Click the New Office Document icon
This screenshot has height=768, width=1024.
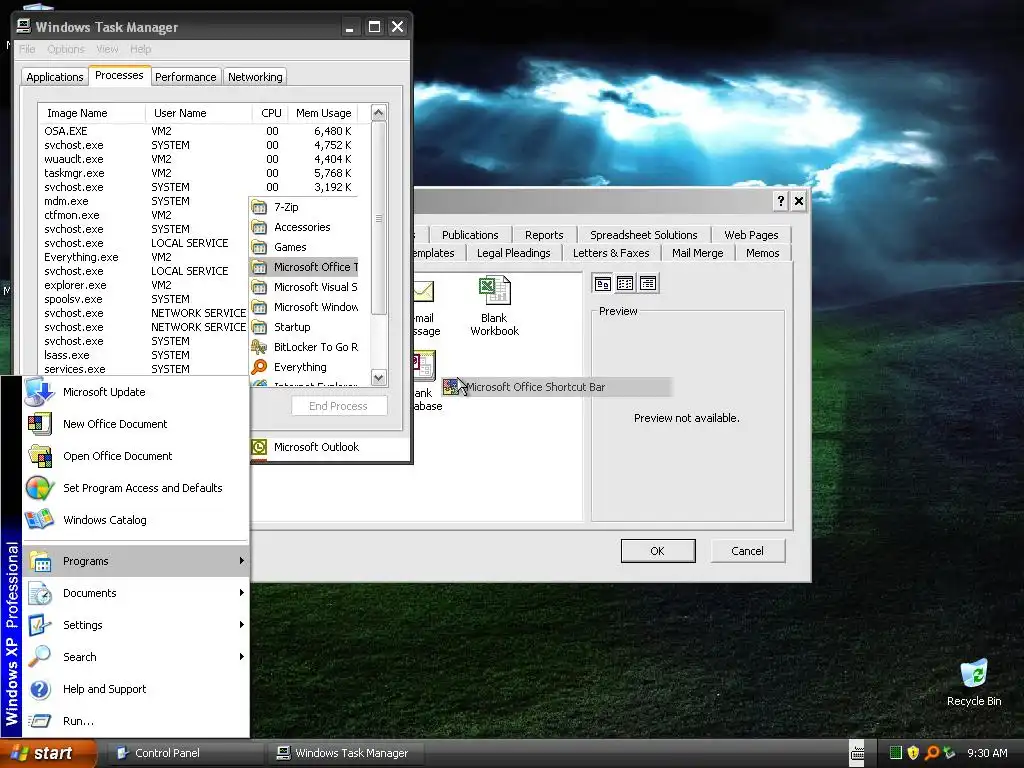pos(39,424)
